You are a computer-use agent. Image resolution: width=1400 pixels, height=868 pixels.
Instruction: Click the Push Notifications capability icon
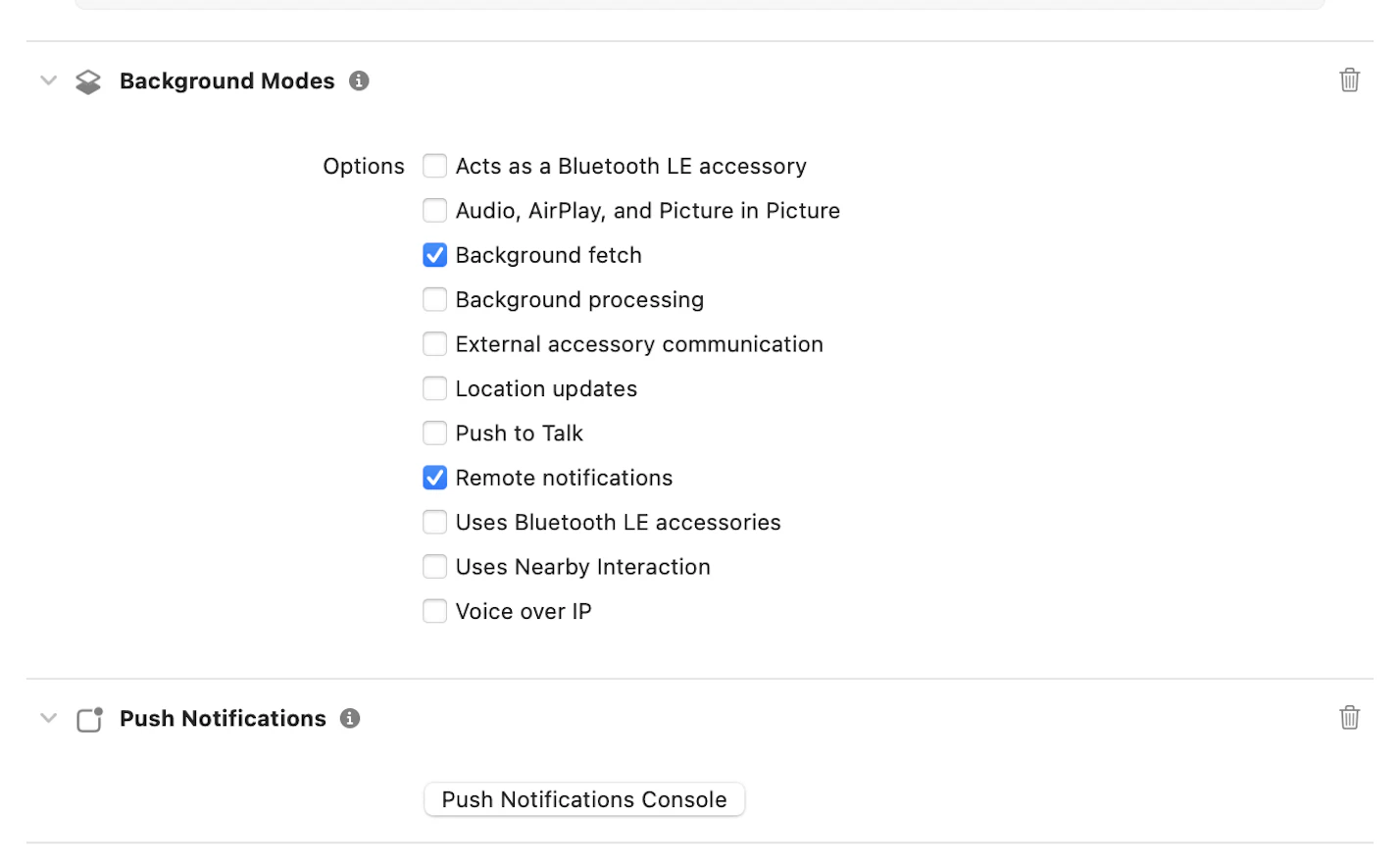coord(89,720)
